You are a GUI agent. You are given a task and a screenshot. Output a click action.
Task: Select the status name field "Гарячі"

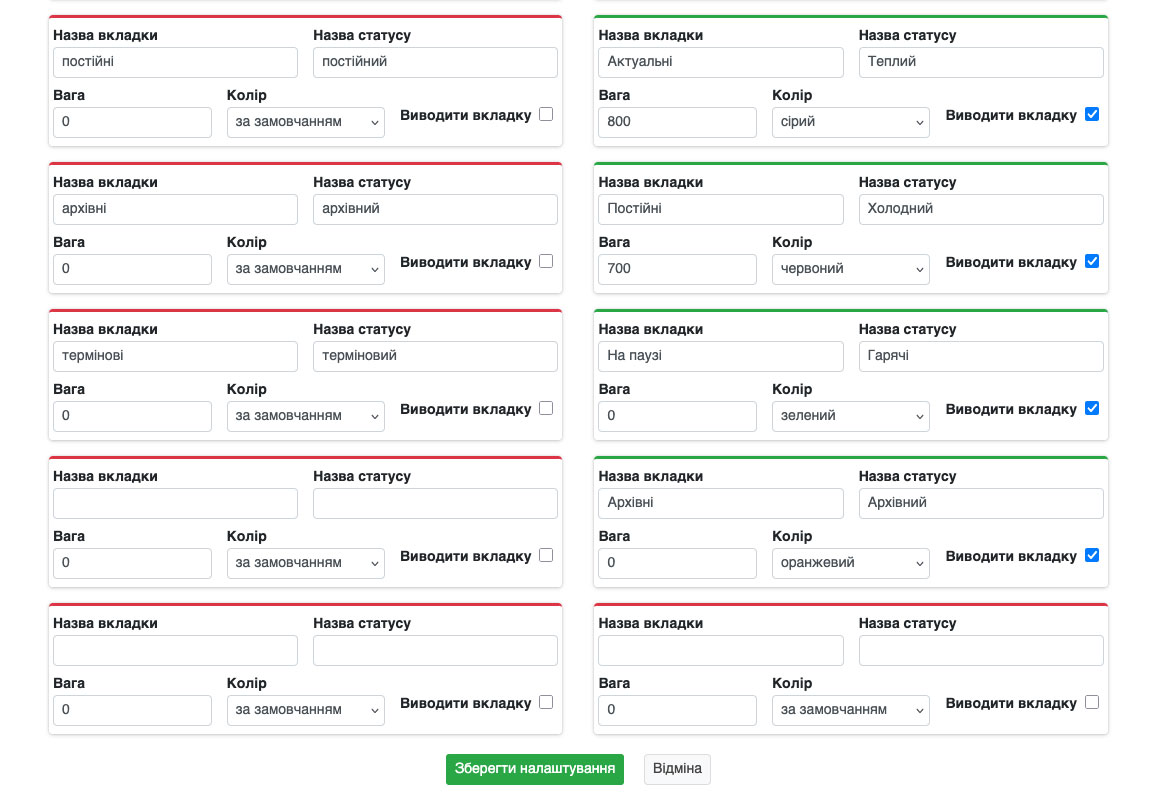[980, 356]
